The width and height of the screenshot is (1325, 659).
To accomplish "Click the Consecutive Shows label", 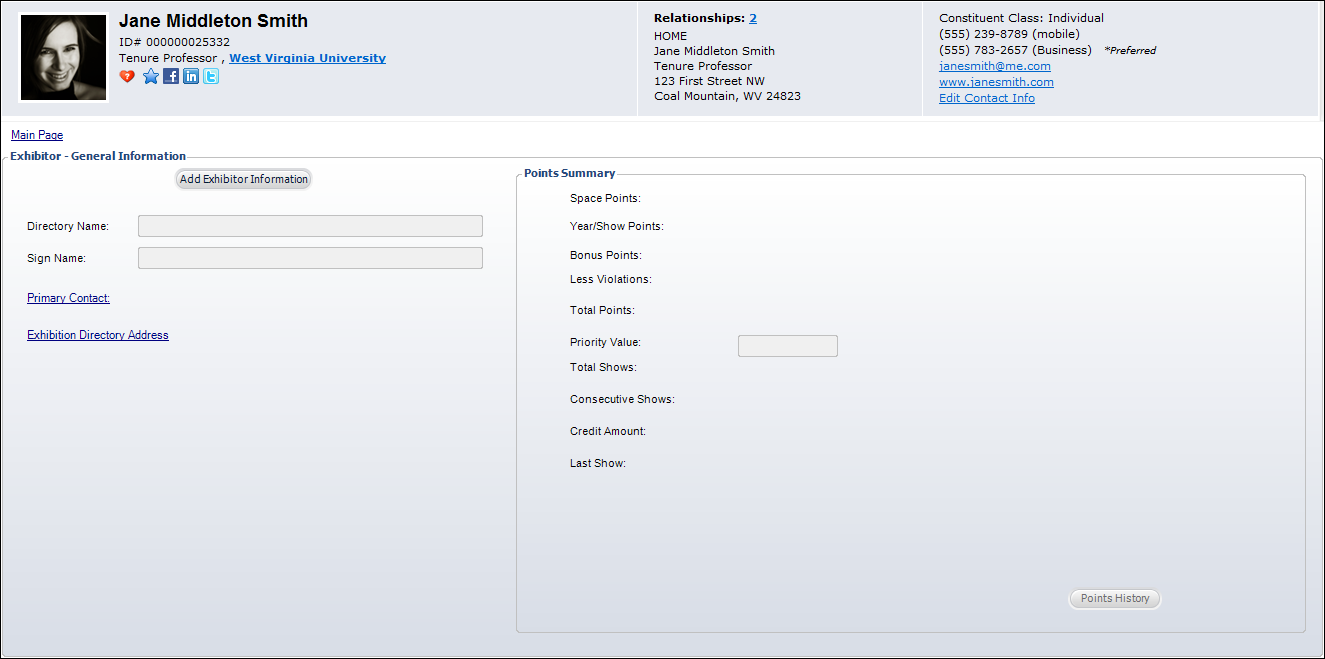I will 622,399.
